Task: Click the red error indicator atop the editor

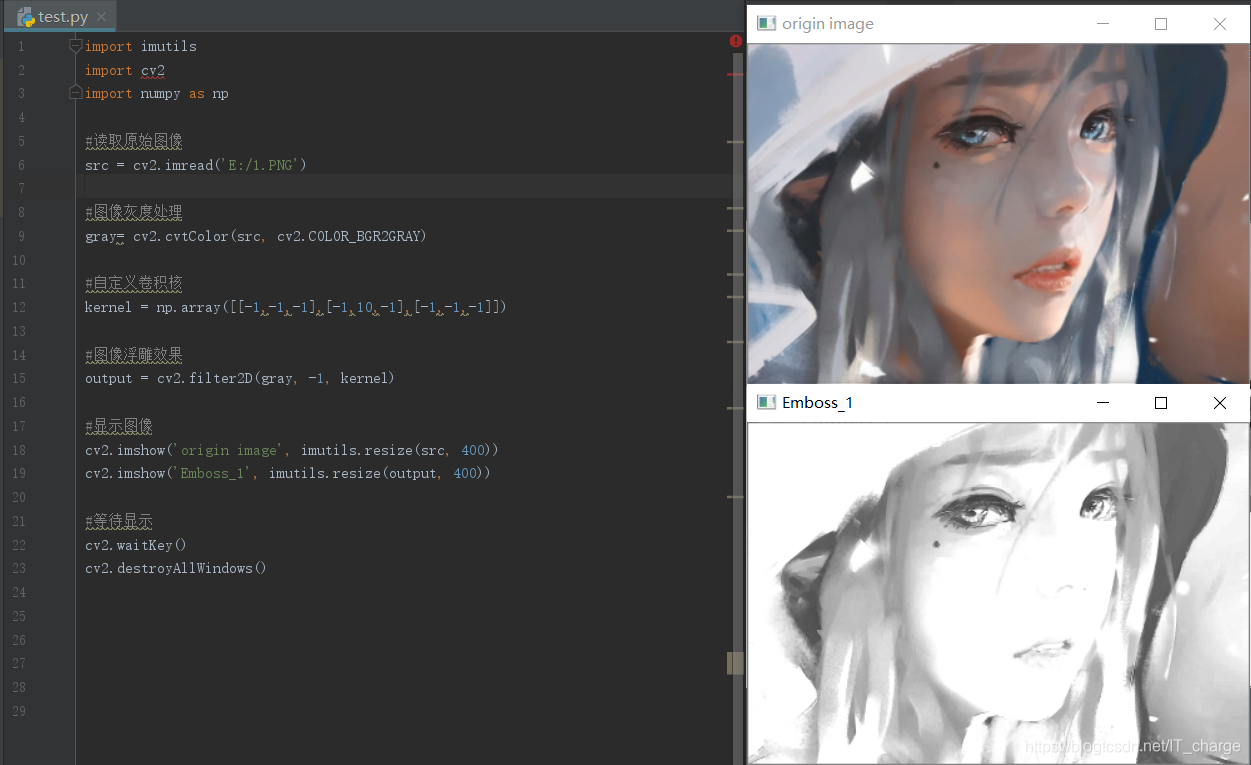Action: pyautogui.click(x=736, y=41)
